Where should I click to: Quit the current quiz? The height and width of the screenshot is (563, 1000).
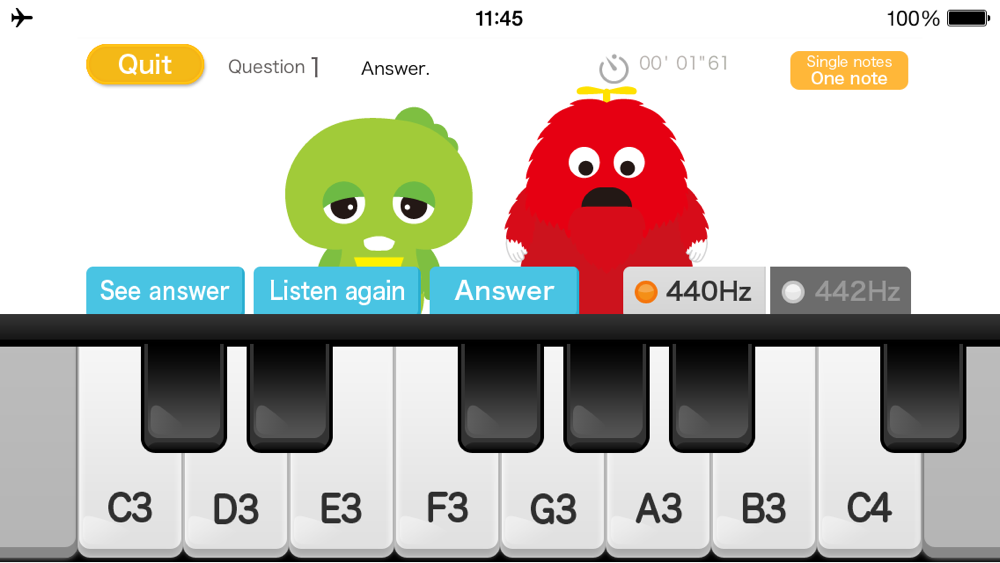click(x=145, y=64)
